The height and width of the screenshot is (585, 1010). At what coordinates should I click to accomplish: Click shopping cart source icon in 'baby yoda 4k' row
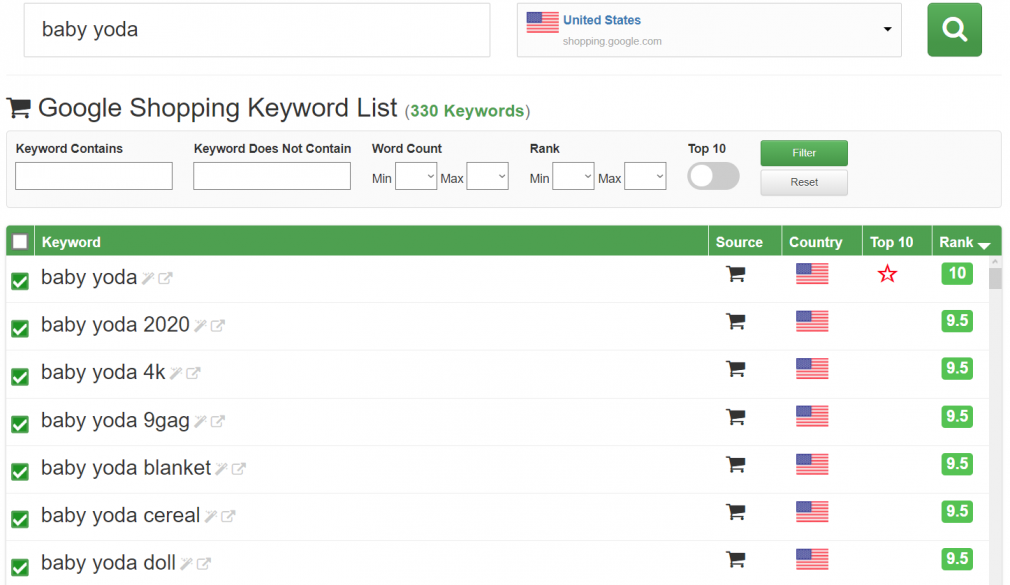(x=736, y=369)
